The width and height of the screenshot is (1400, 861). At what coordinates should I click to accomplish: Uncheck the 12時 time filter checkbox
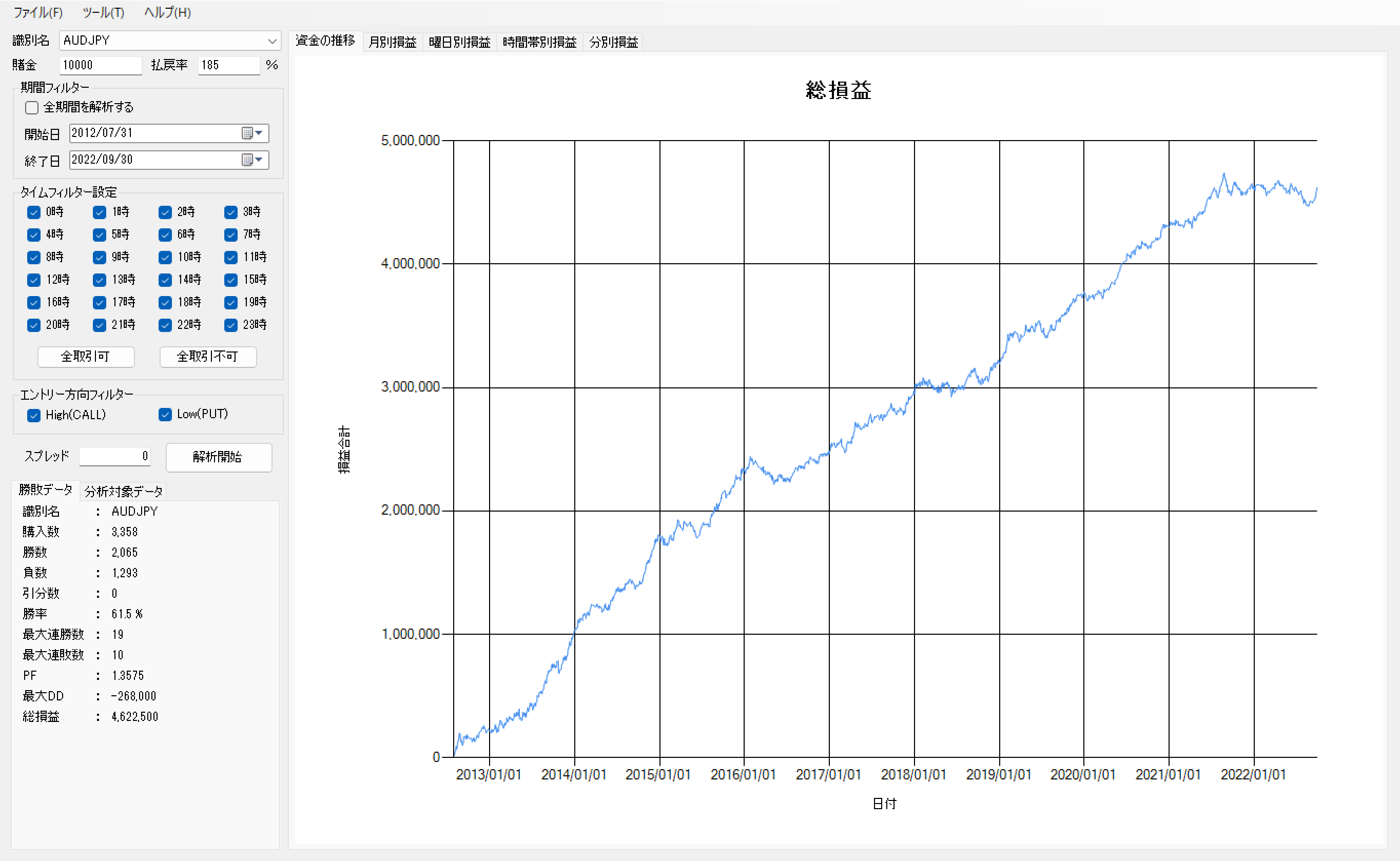(33, 280)
